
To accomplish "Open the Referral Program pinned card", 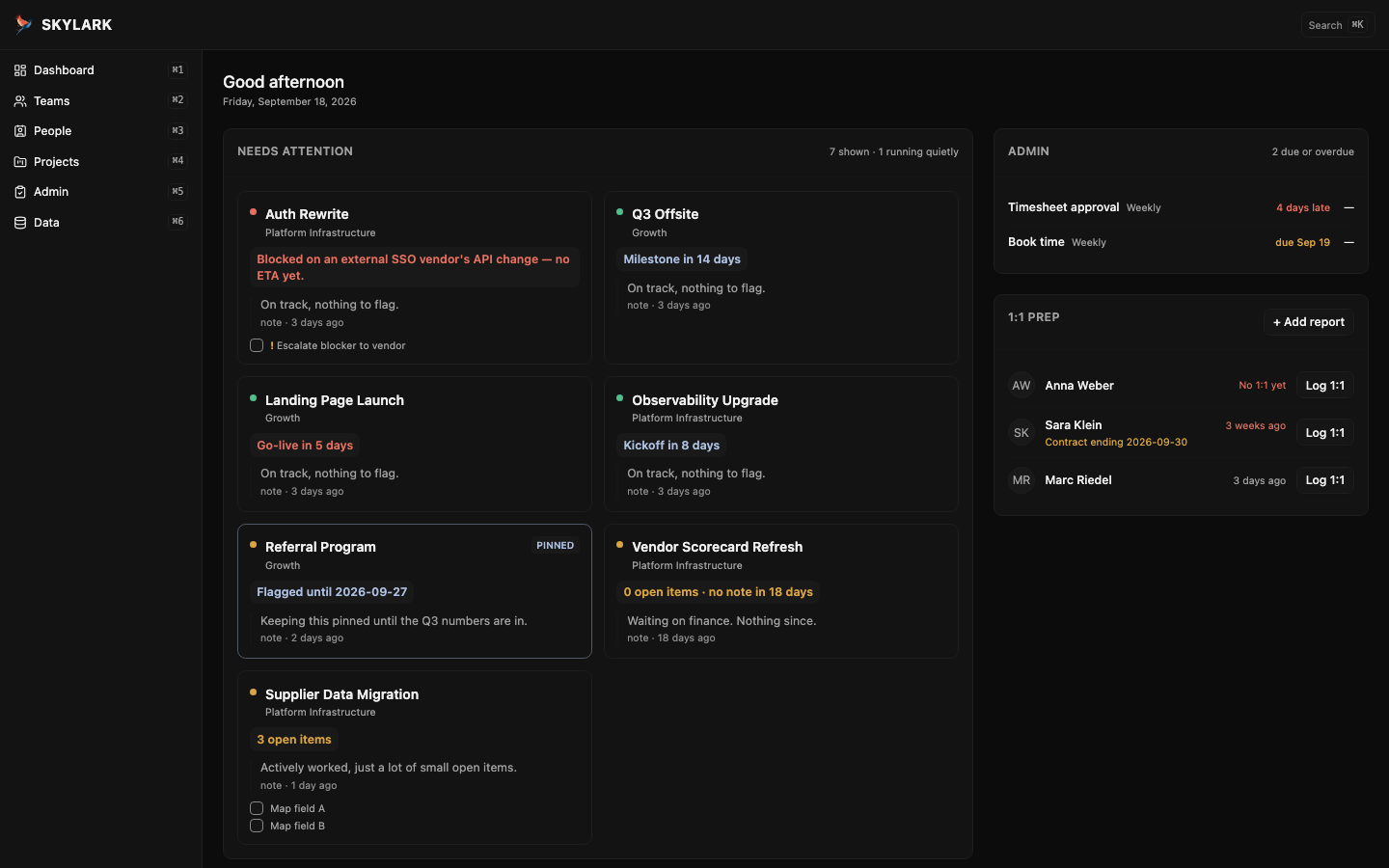I will point(415,591).
